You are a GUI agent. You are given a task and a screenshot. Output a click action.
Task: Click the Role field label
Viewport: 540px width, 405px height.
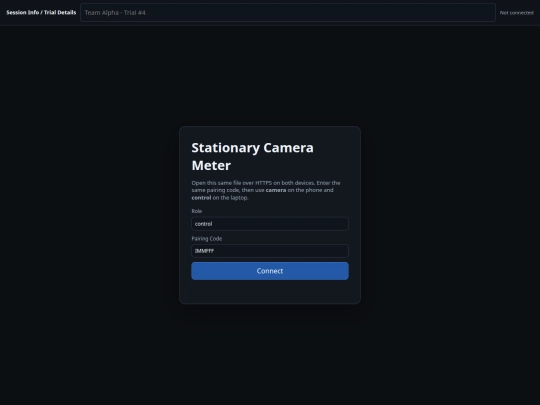tap(197, 211)
